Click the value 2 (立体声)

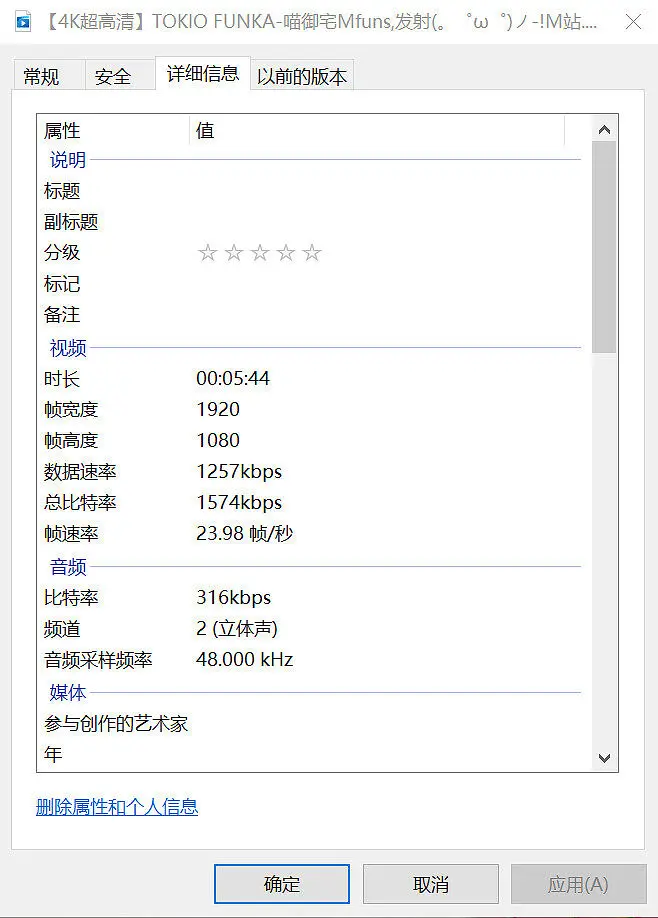point(237,629)
